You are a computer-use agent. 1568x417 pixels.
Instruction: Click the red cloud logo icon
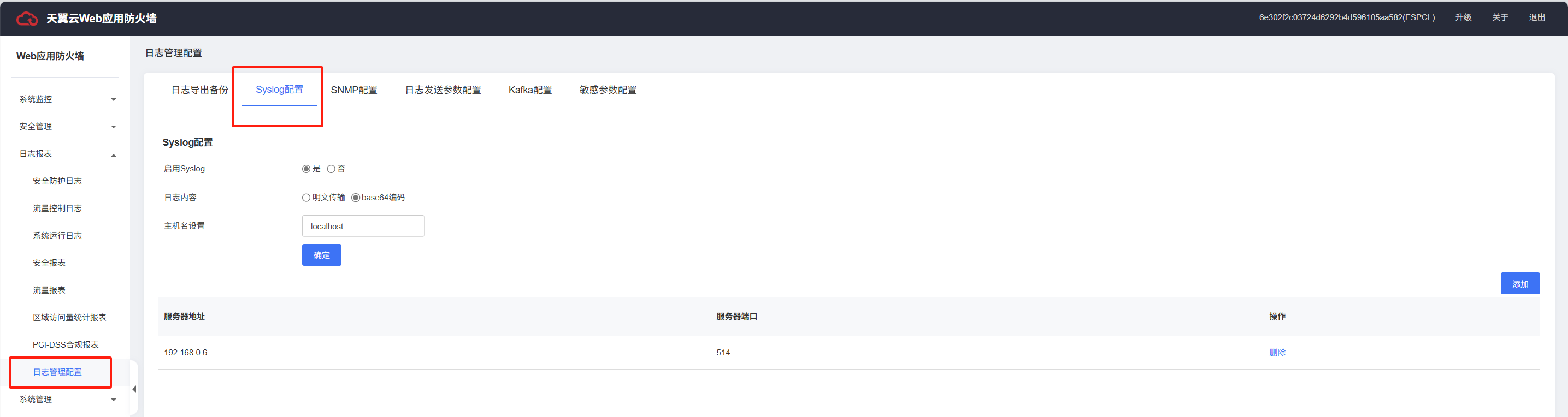[x=27, y=19]
